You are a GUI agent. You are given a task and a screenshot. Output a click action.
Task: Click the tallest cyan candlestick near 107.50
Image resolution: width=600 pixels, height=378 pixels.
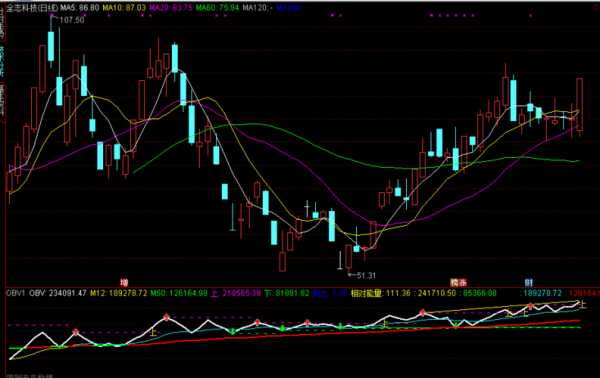tap(51, 46)
